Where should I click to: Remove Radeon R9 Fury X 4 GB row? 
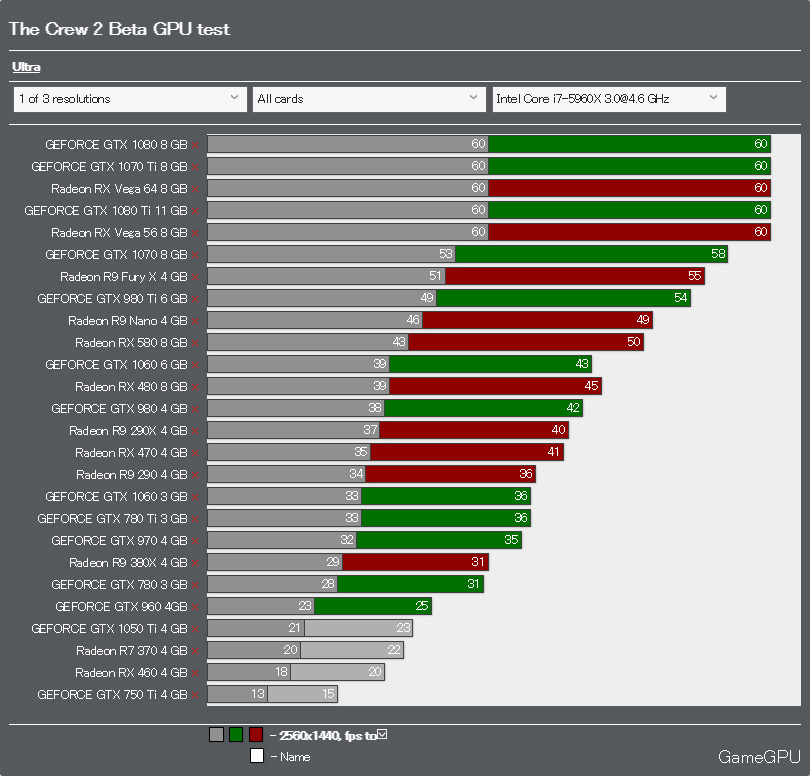pyautogui.click(x=195, y=277)
